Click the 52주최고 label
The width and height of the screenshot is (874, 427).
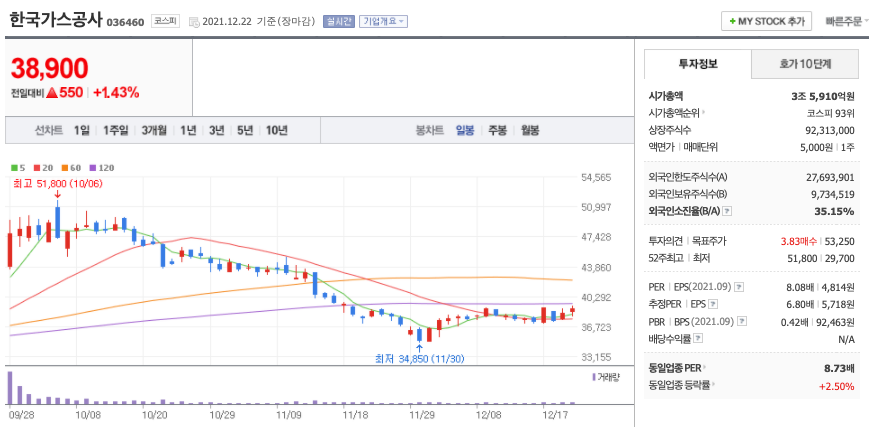click(x=664, y=258)
